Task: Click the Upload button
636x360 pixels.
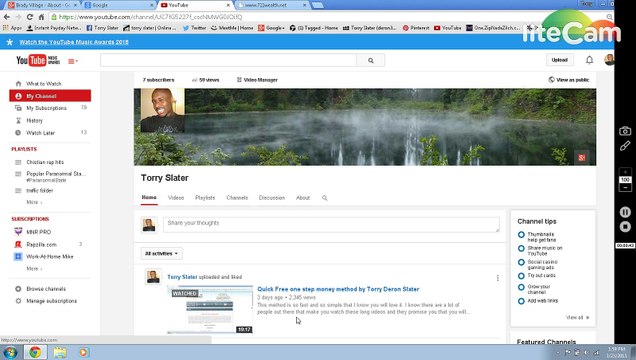Action: 559,60
